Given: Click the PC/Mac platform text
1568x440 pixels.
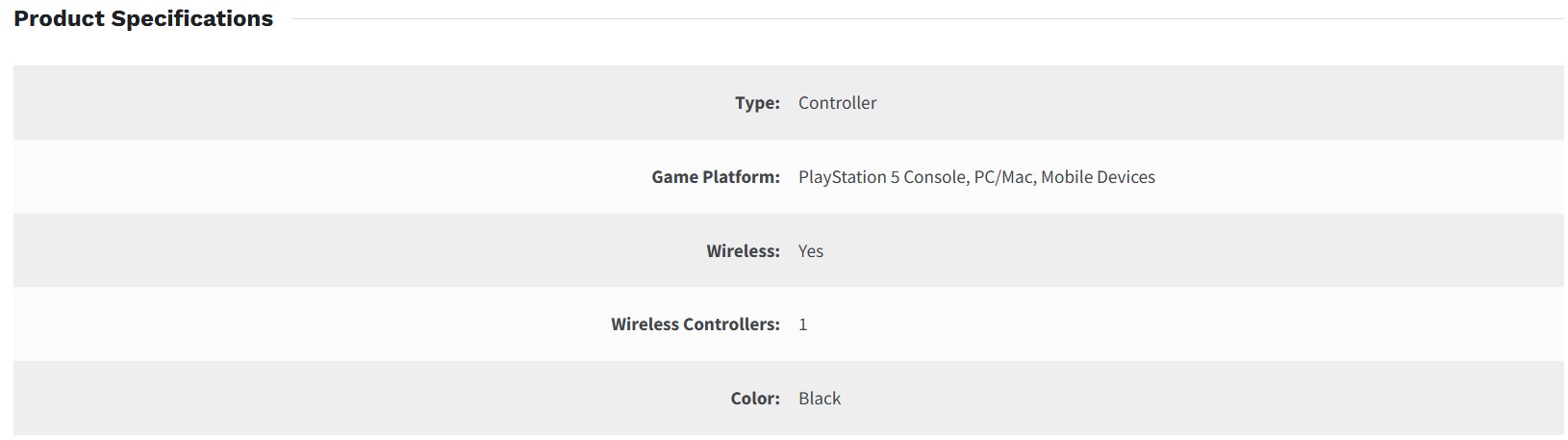Looking at the screenshot, I should (x=1003, y=177).
